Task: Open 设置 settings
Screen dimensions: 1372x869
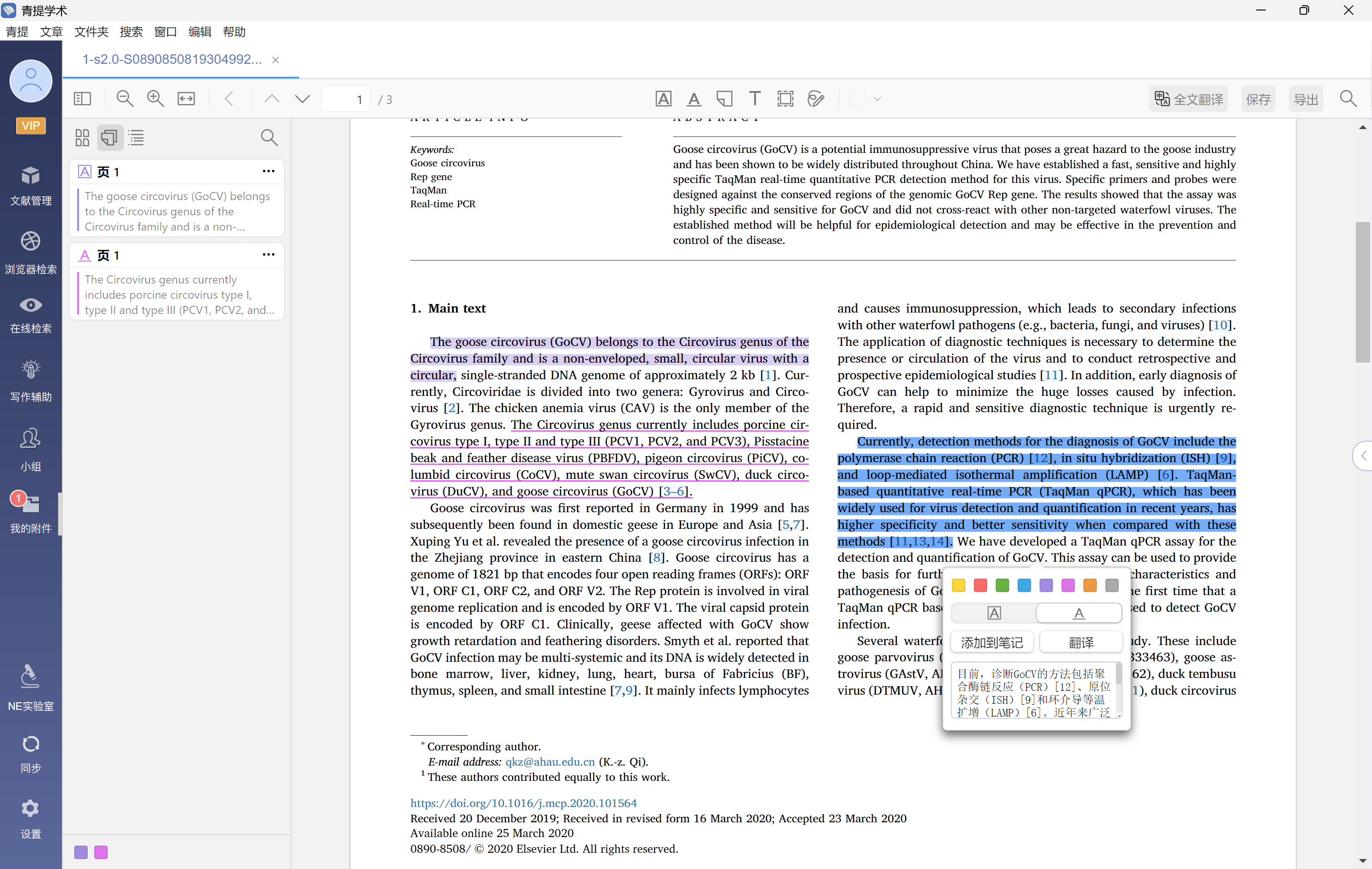Action: (31, 818)
